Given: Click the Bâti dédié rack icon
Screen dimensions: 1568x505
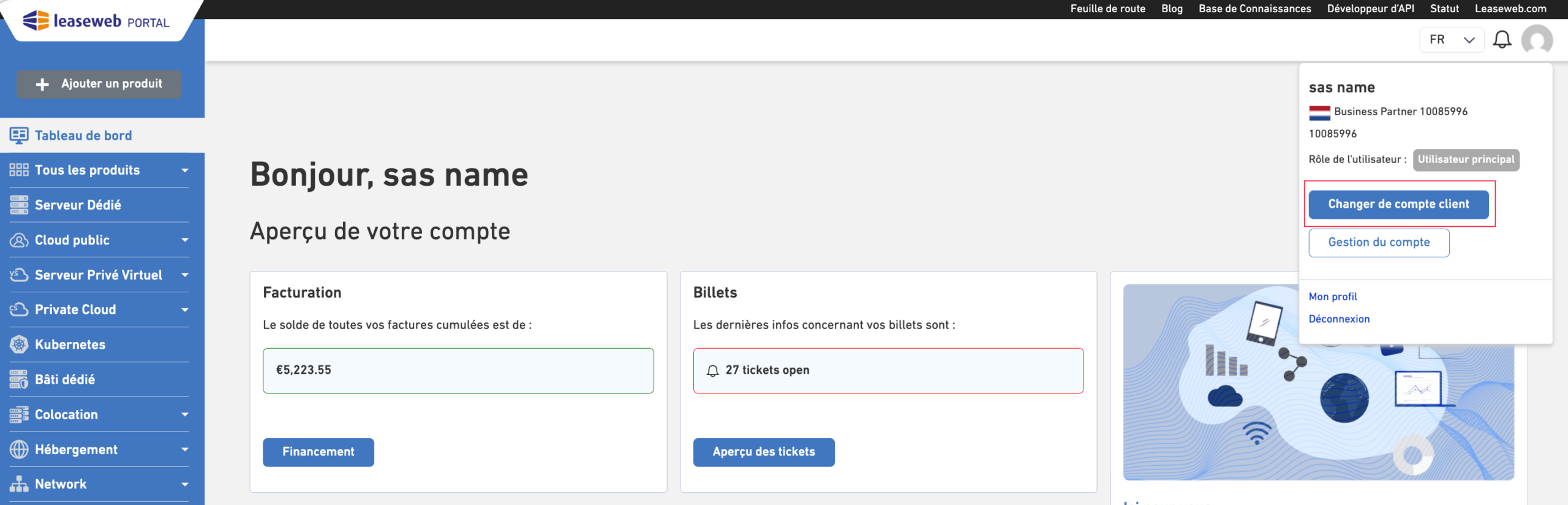Looking at the screenshot, I should pos(19,379).
